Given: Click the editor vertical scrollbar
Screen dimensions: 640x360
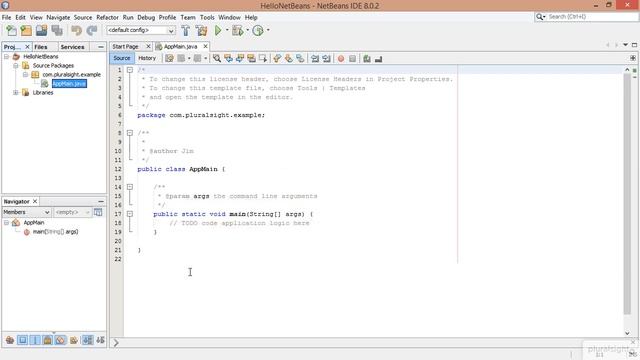Looking at the screenshot, I should pyautogui.click(x=627, y=194).
